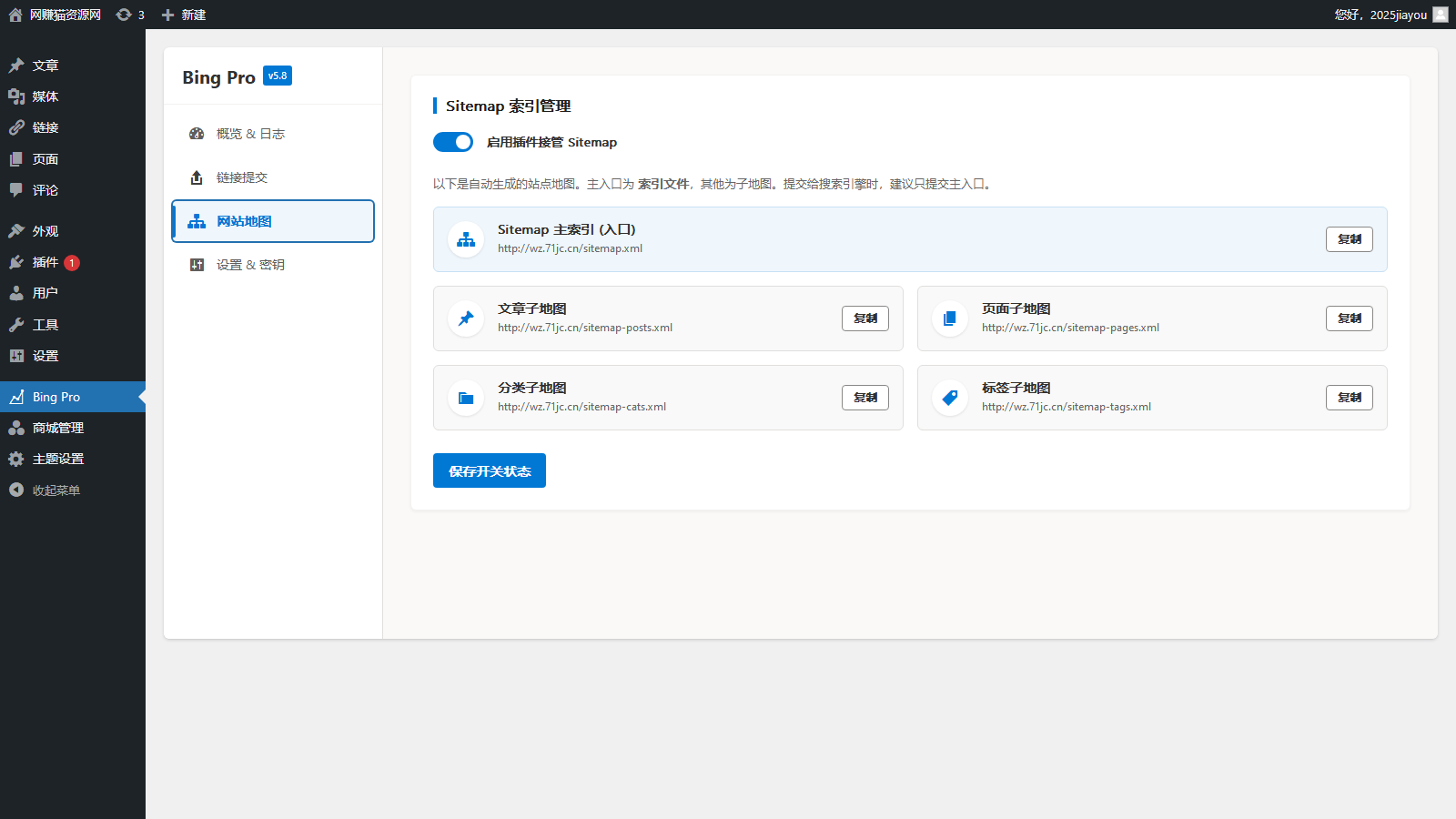Open the 概览 & 日志 tab
This screenshot has height=819, width=1456.
(x=250, y=134)
